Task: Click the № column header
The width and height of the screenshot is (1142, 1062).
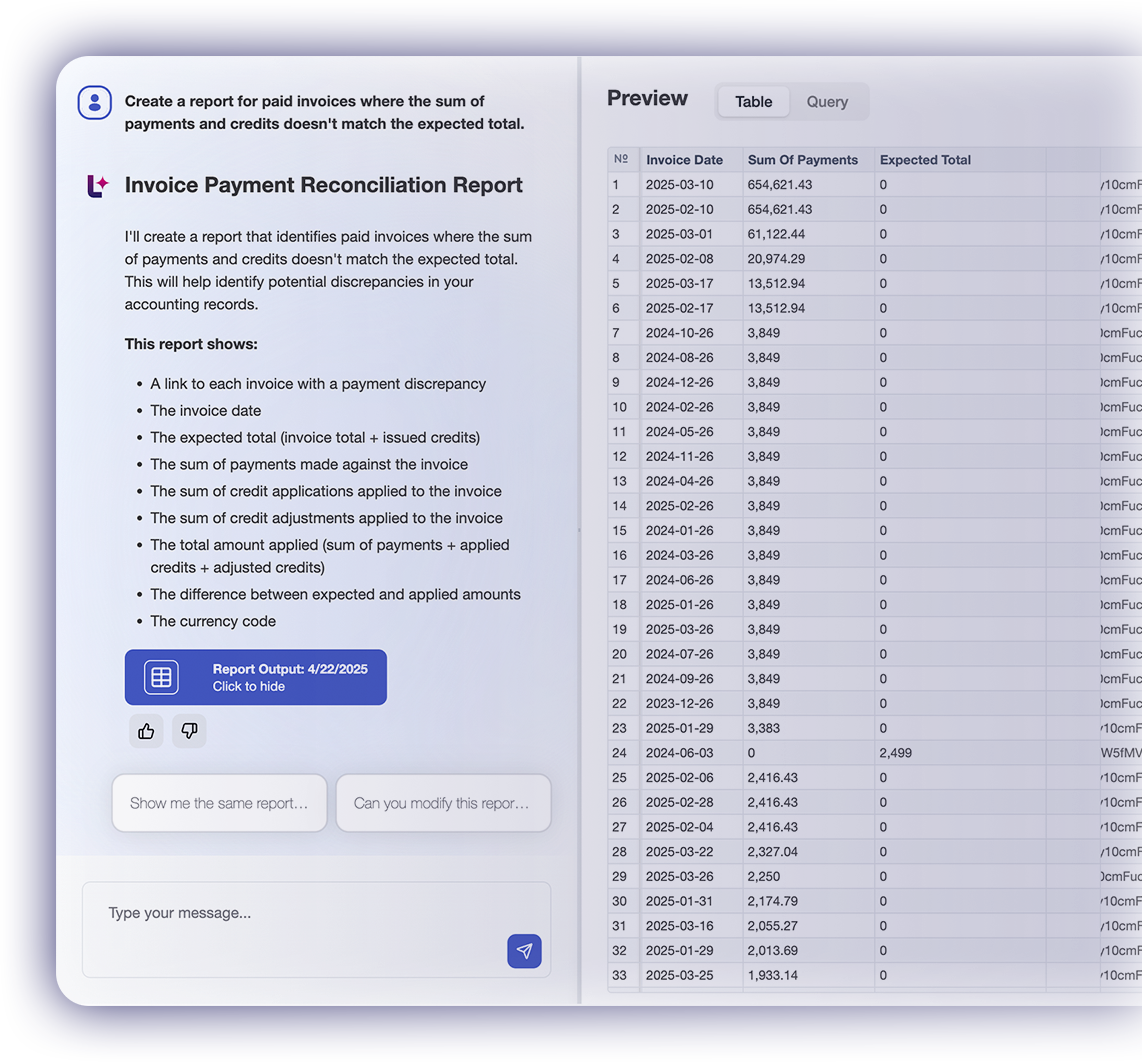Action: coord(621,160)
